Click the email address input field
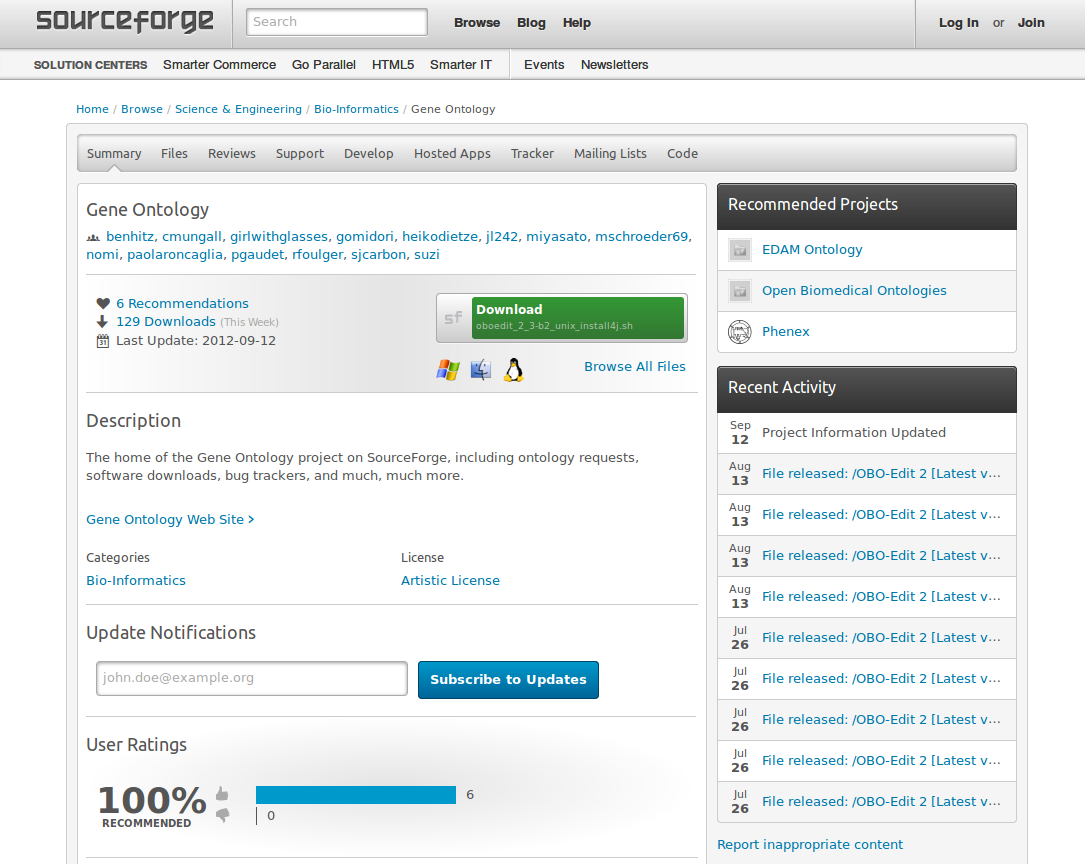1085x864 pixels. [252, 678]
